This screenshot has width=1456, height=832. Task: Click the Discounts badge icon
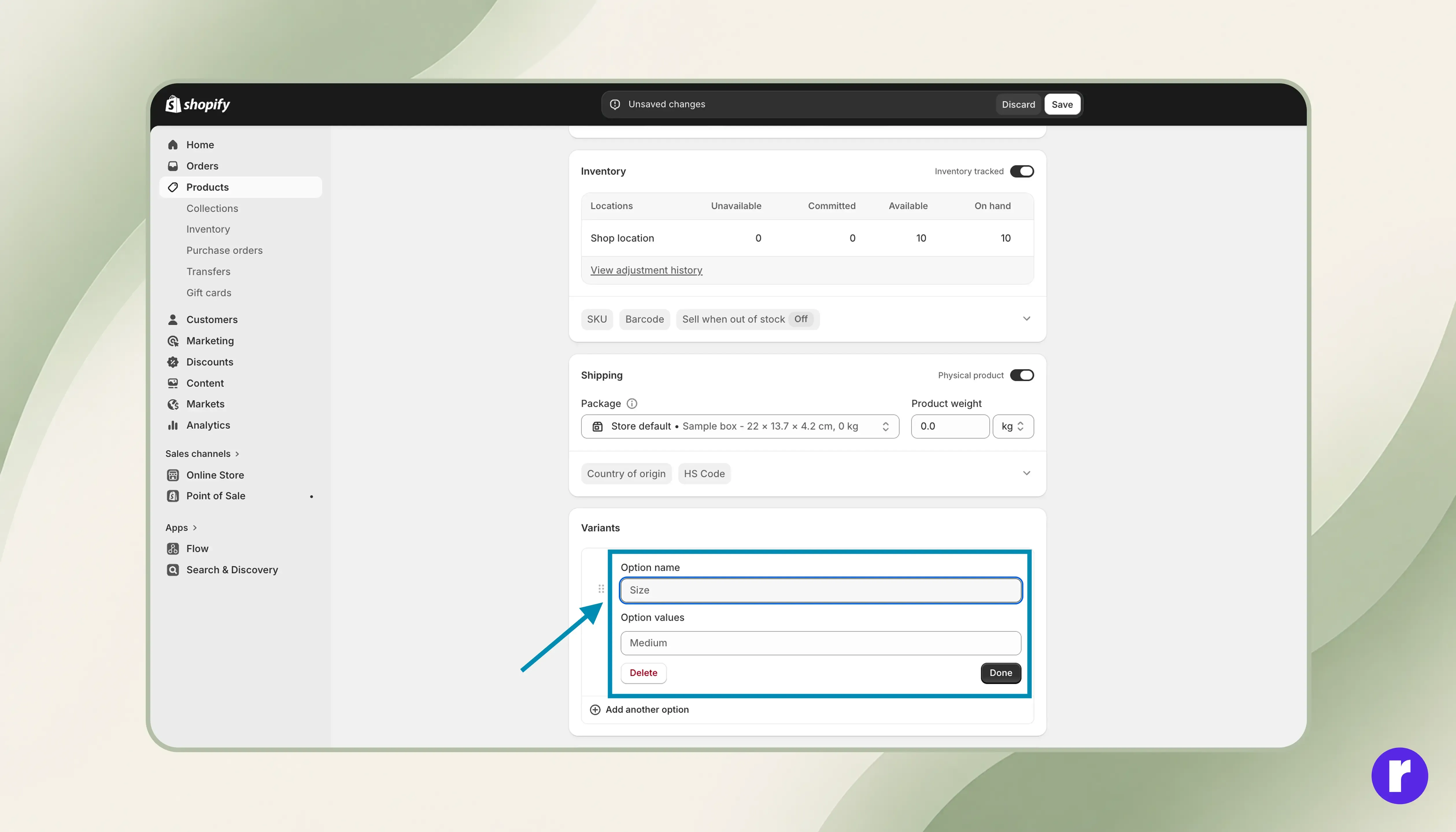click(x=172, y=362)
